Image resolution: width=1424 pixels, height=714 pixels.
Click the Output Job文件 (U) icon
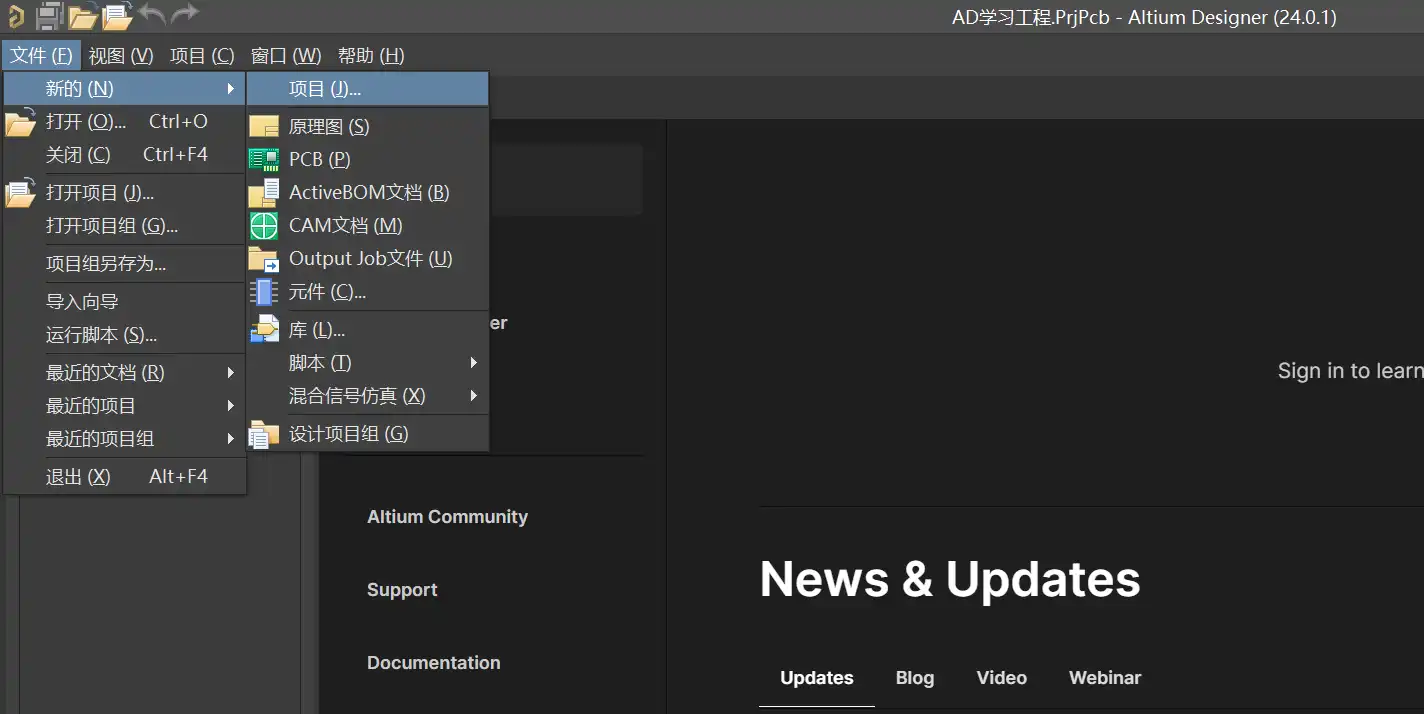coord(263,259)
